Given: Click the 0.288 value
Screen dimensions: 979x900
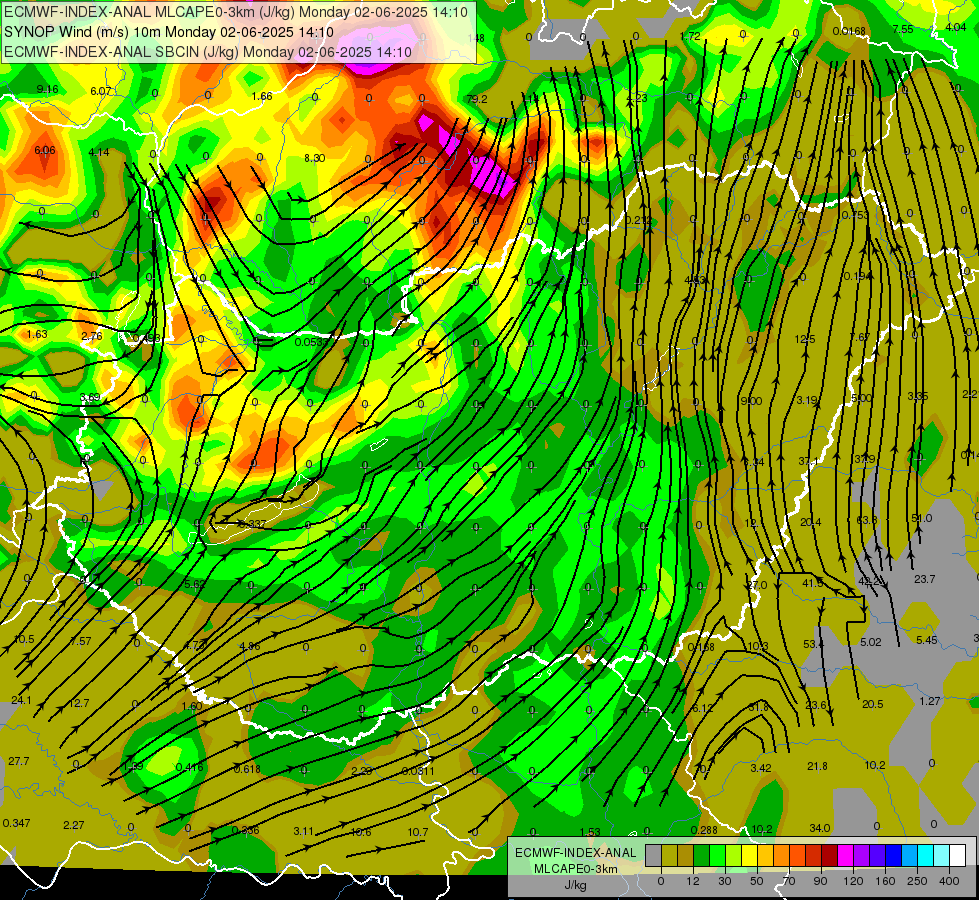Looking at the screenshot, I should (x=704, y=829).
